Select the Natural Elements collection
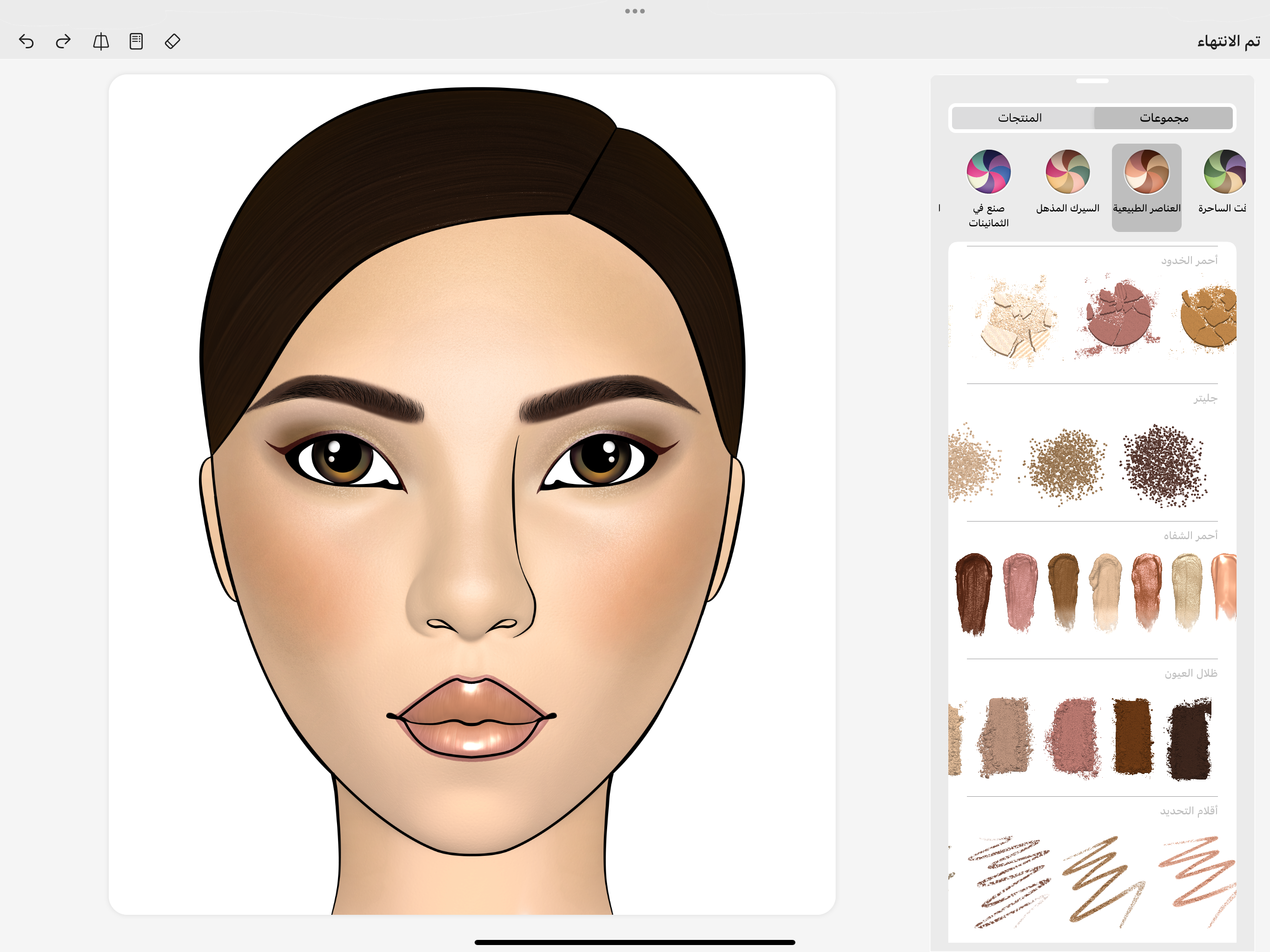1270x952 pixels. tap(1146, 172)
